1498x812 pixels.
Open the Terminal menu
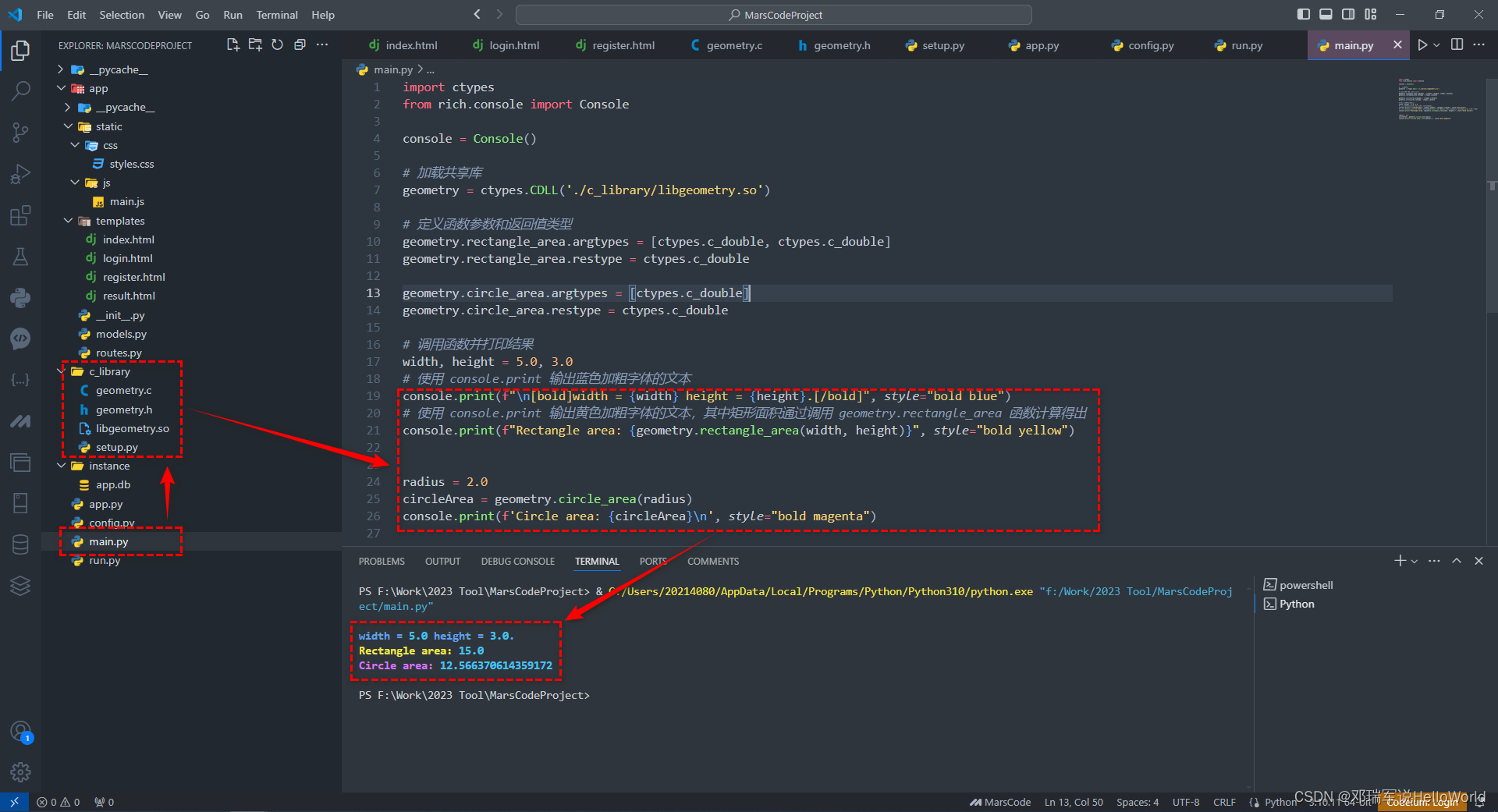[276, 15]
